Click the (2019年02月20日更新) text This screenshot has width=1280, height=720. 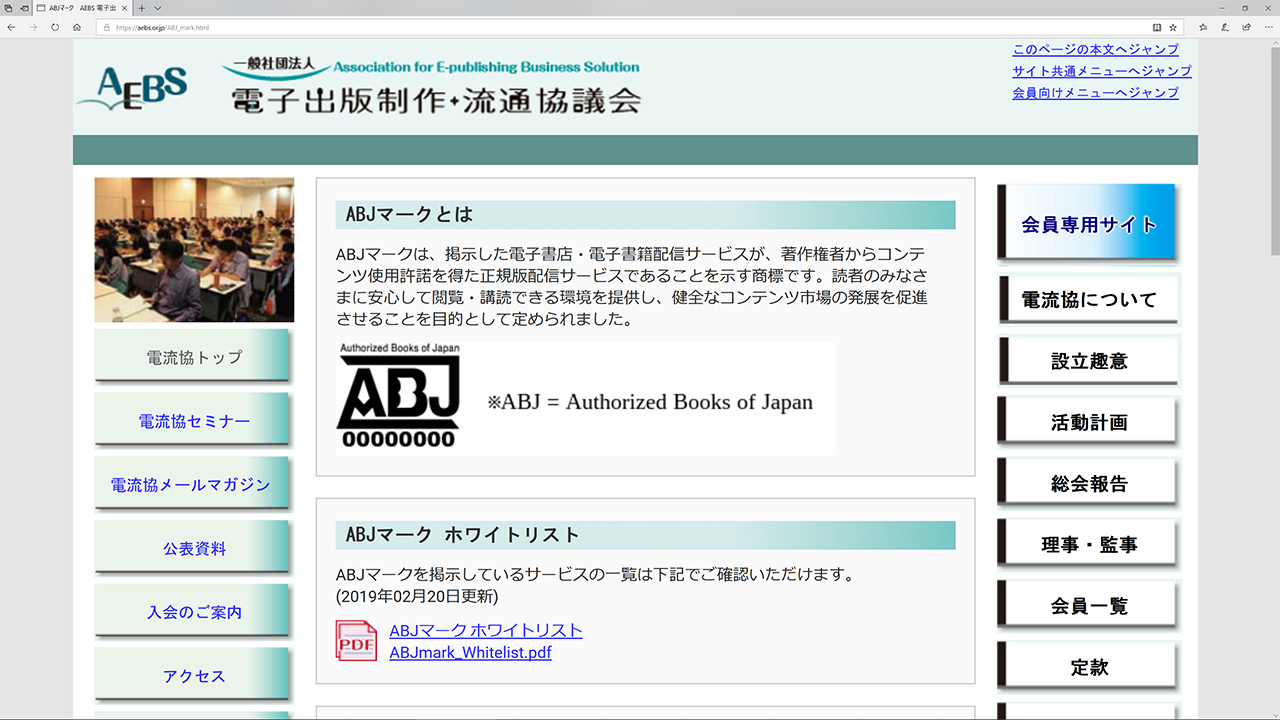[417, 596]
